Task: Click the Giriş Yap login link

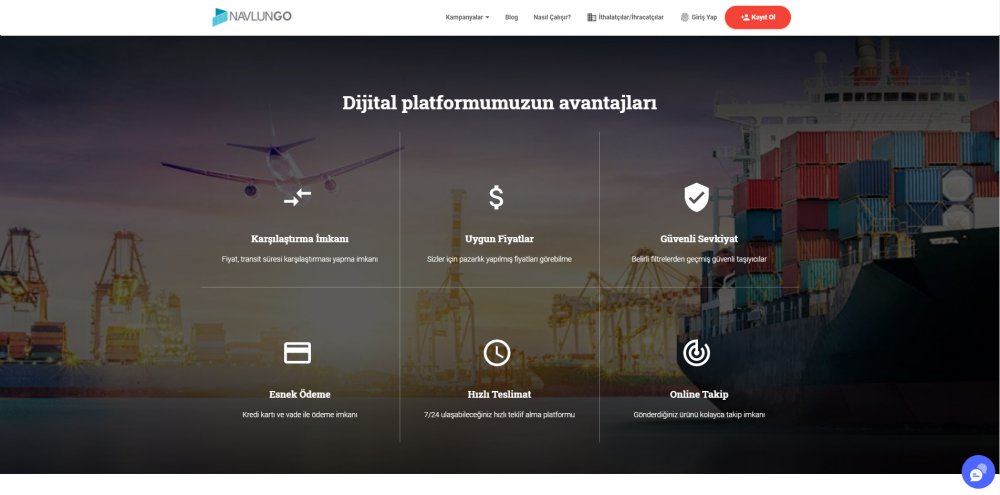Action: (x=704, y=17)
